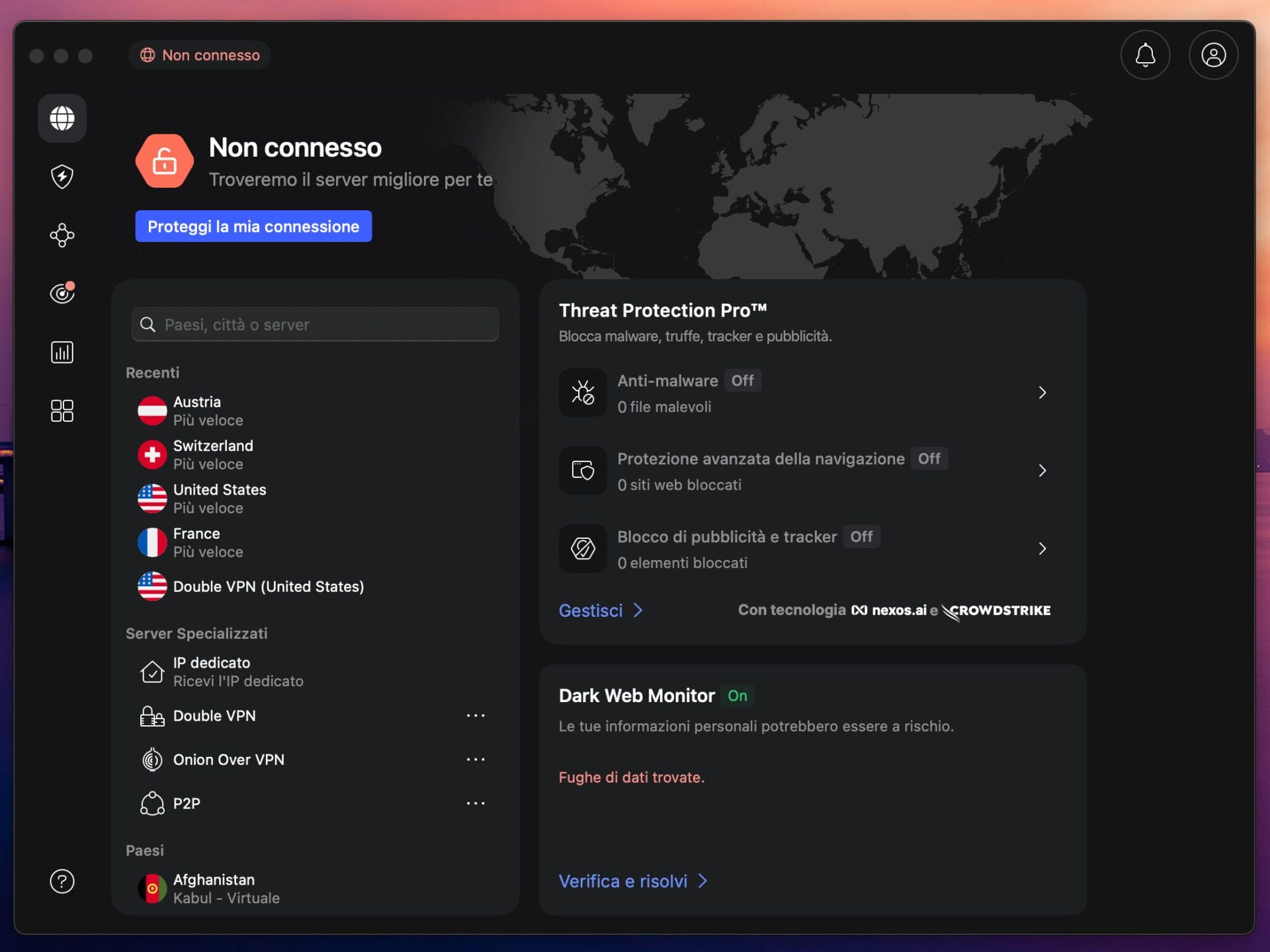
Task: Open more apps via the grid sidebar icon
Action: (62, 411)
